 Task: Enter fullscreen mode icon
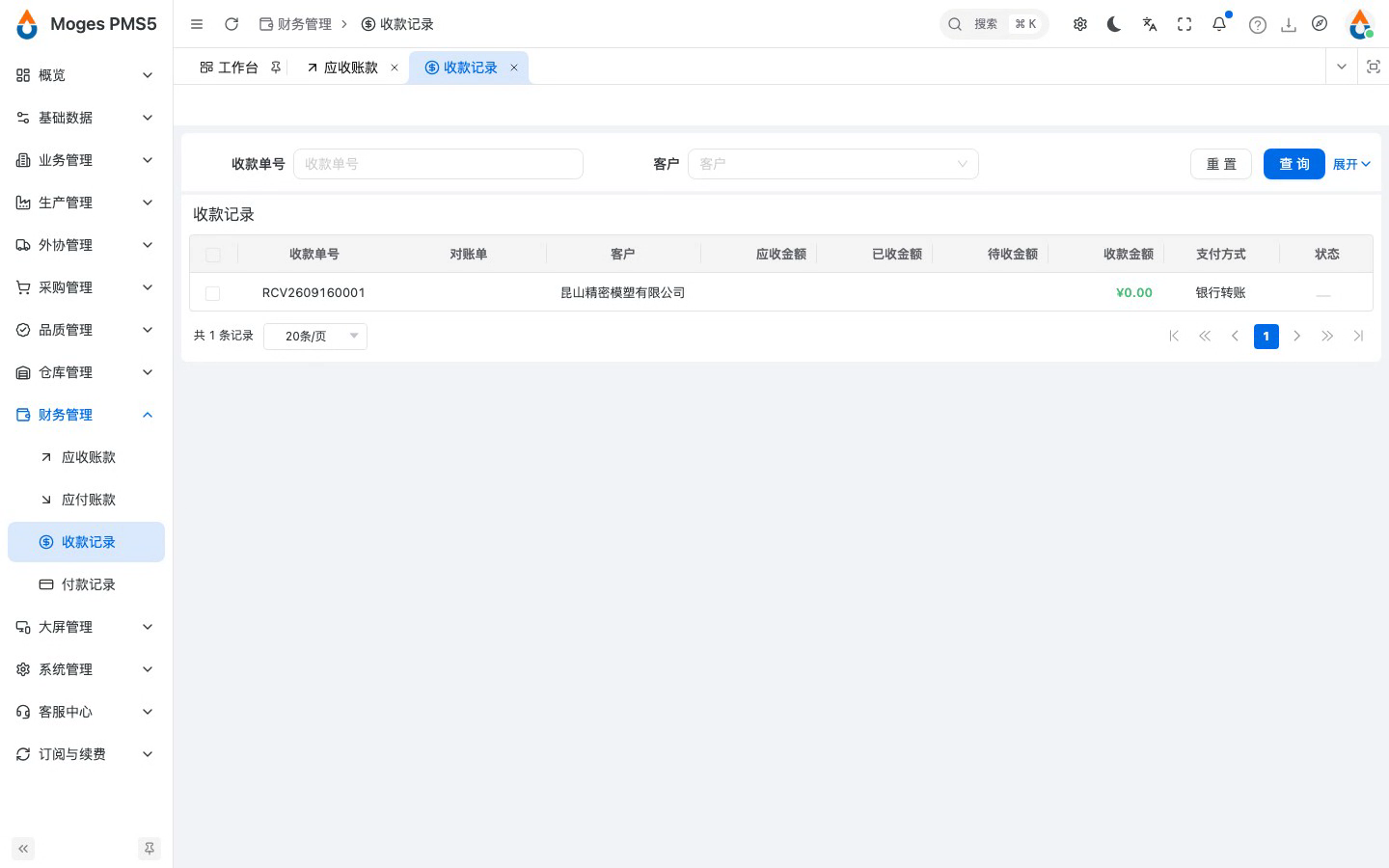1185,24
